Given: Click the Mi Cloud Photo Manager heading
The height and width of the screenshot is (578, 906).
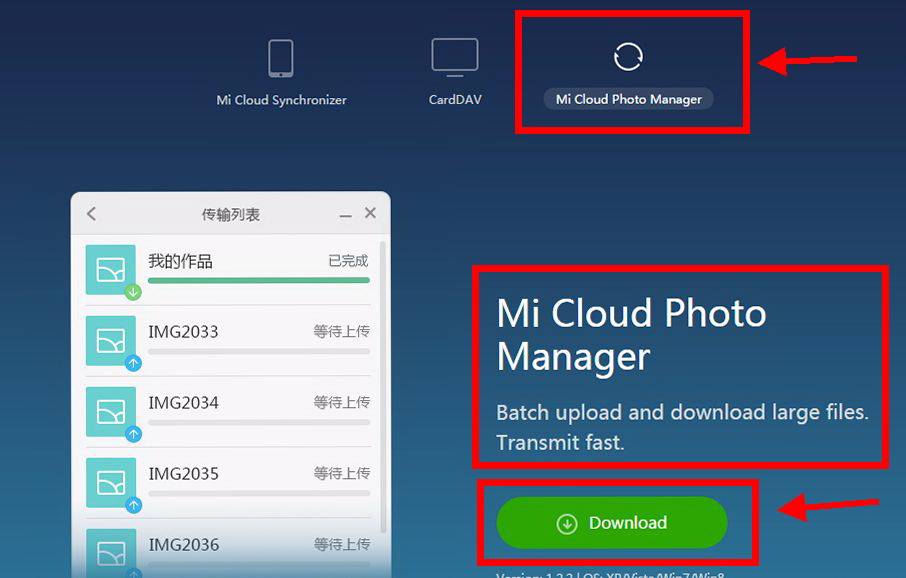Looking at the screenshot, I should 631,335.
